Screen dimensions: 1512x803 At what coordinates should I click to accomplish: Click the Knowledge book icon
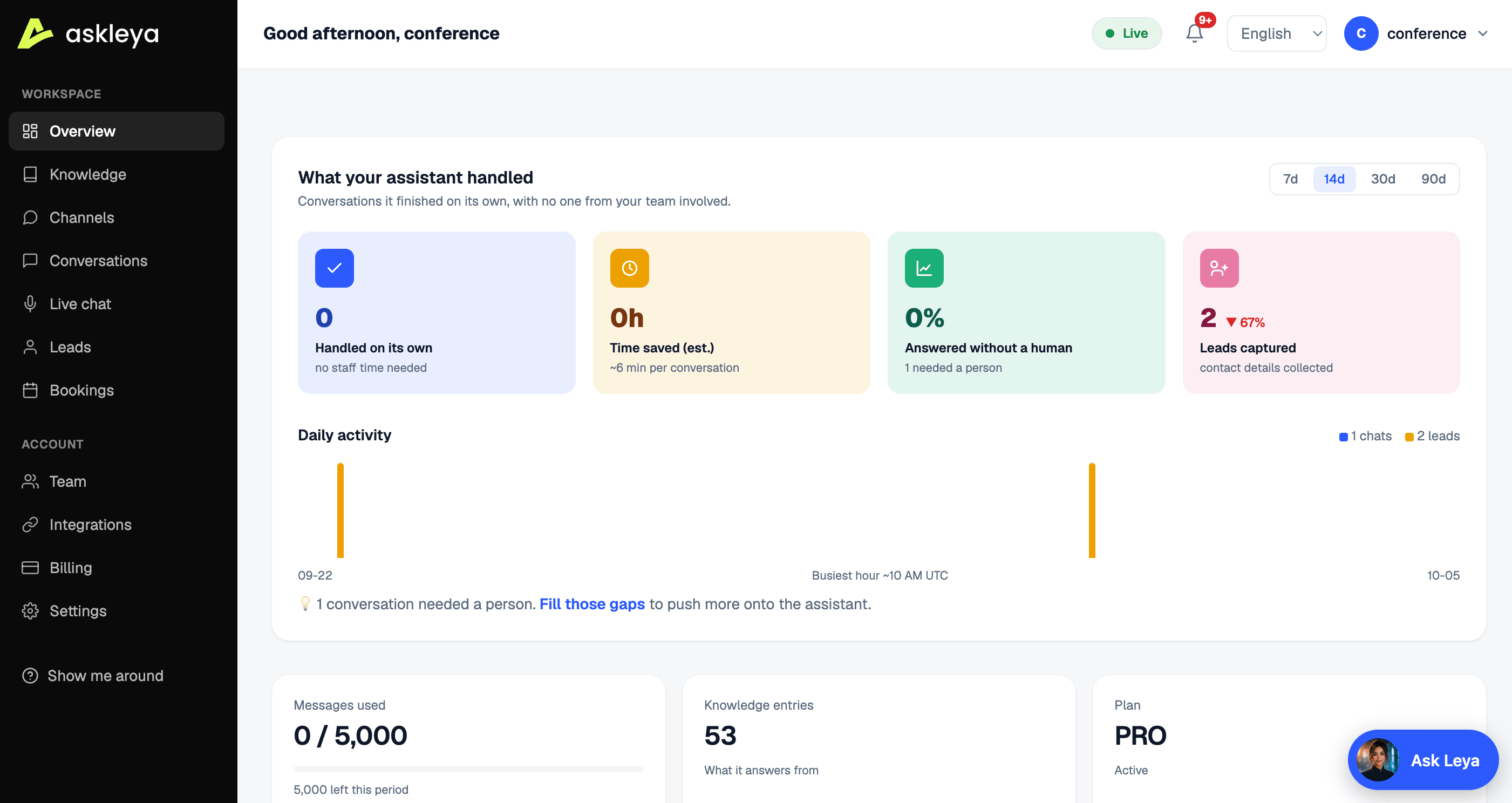[30, 174]
